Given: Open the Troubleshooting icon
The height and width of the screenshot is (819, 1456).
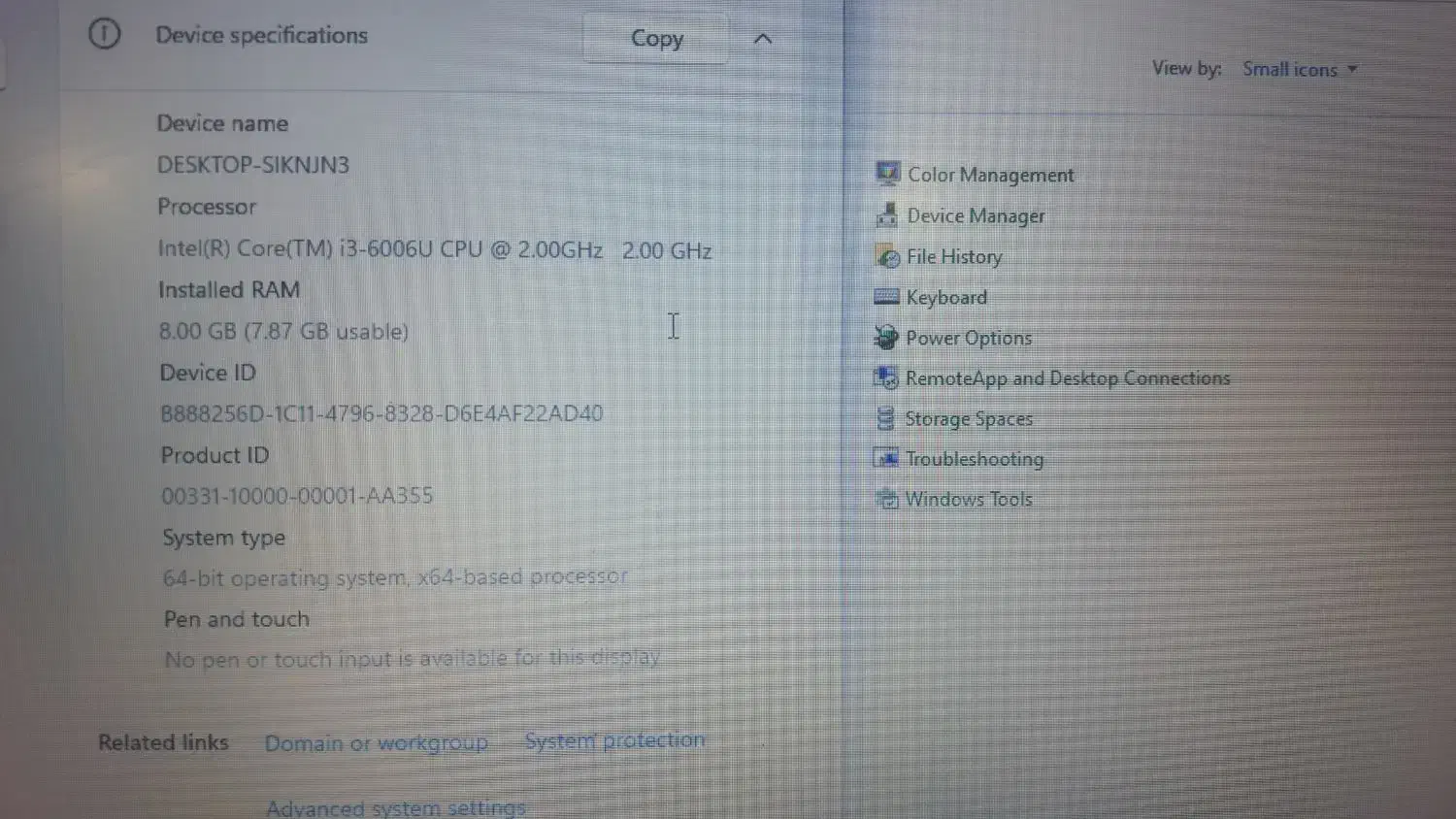Looking at the screenshot, I should (x=885, y=458).
